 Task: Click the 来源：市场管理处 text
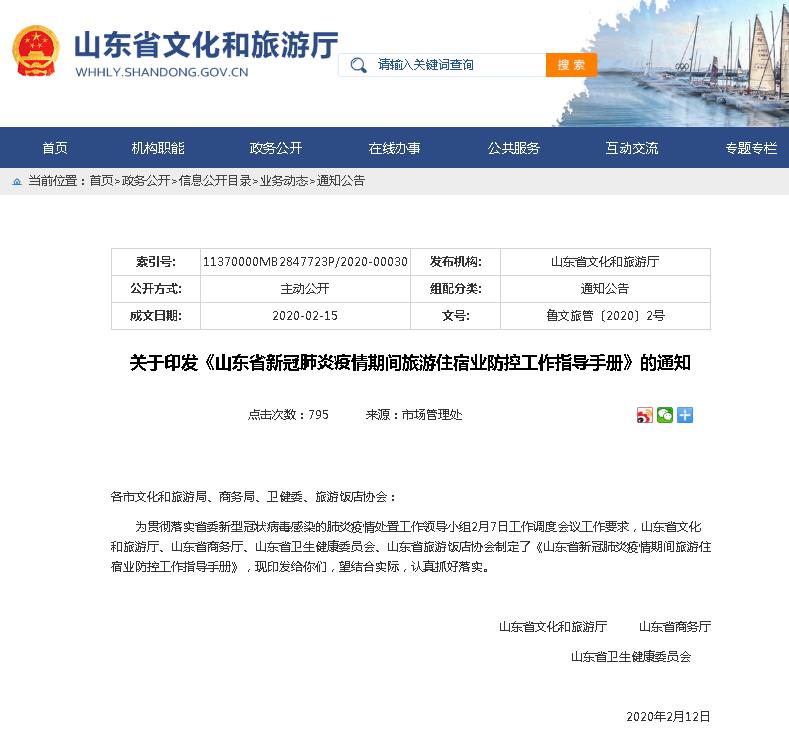414,415
